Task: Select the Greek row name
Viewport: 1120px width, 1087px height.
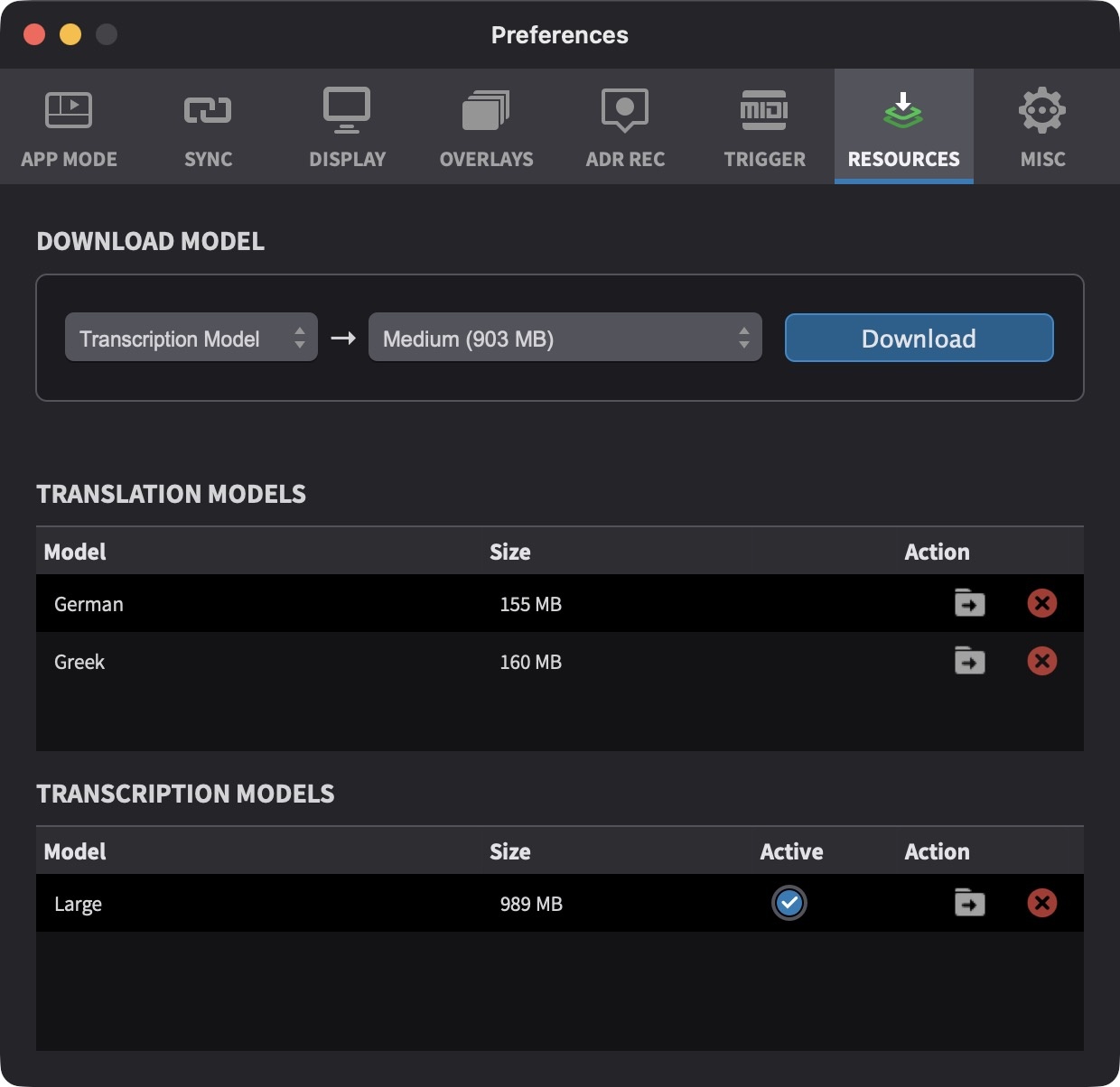Action: 79,662
